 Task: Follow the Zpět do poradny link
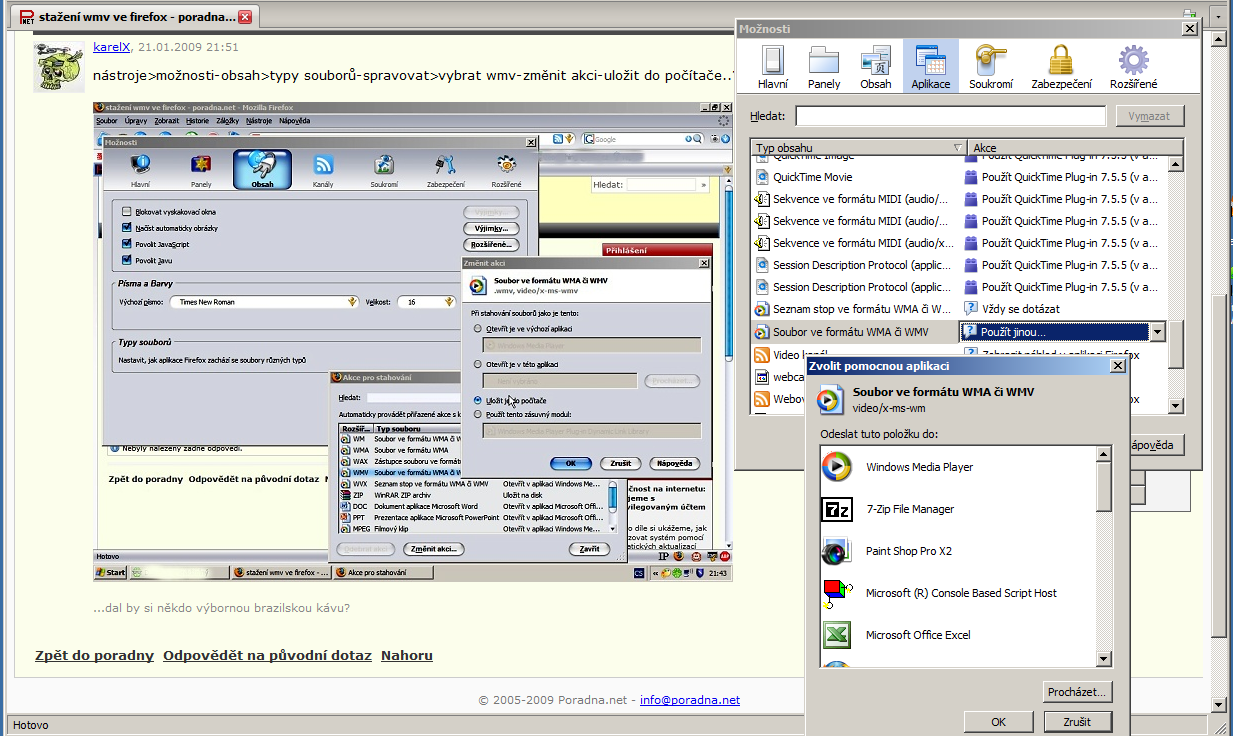[94, 656]
